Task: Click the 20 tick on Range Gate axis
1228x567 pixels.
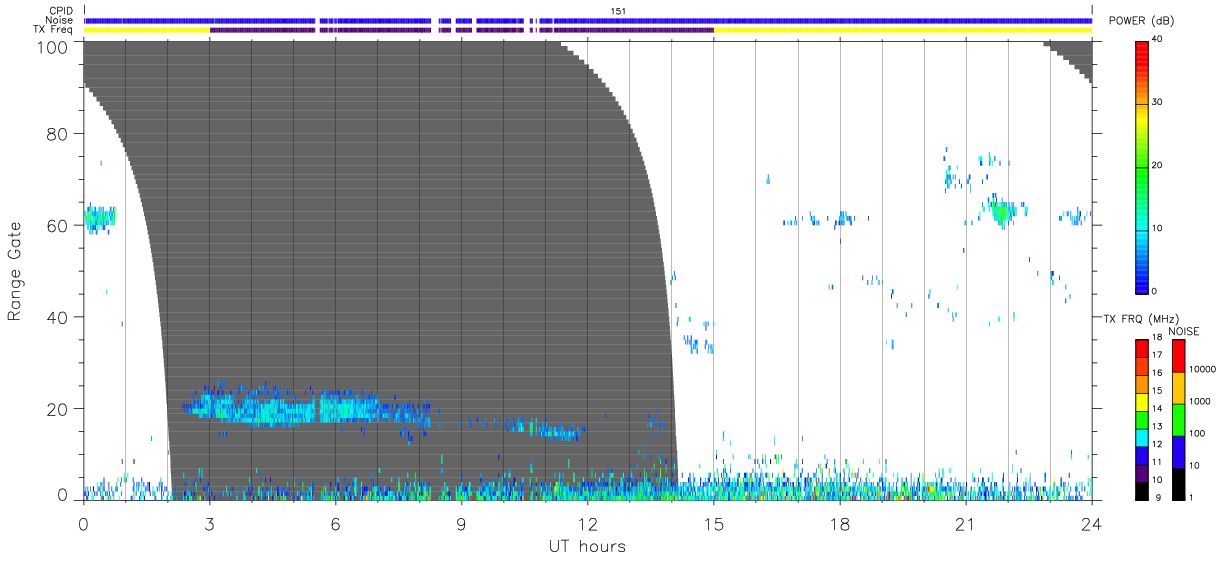Action: (58, 409)
